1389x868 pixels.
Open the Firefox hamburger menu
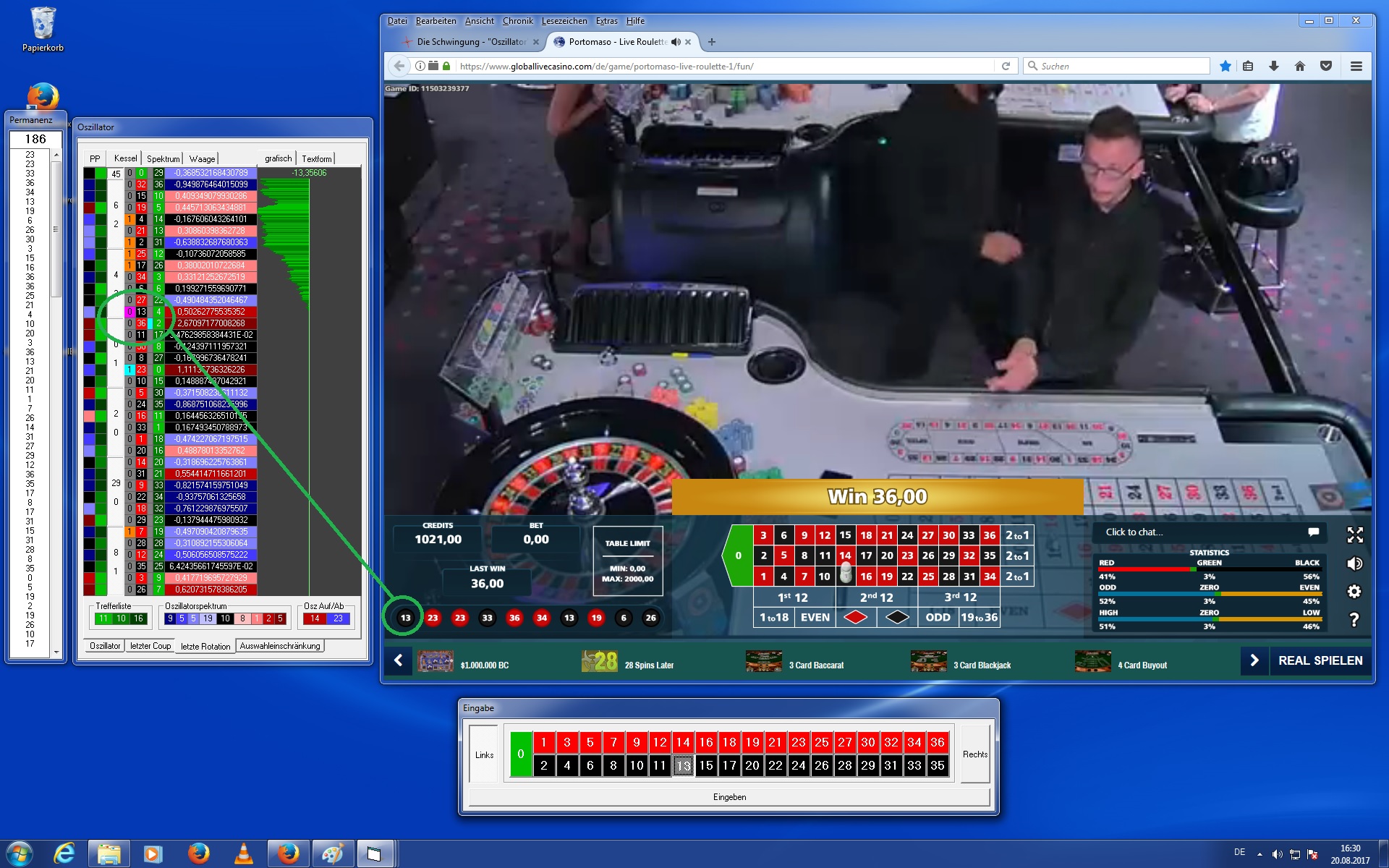click(x=1356, y=66)
